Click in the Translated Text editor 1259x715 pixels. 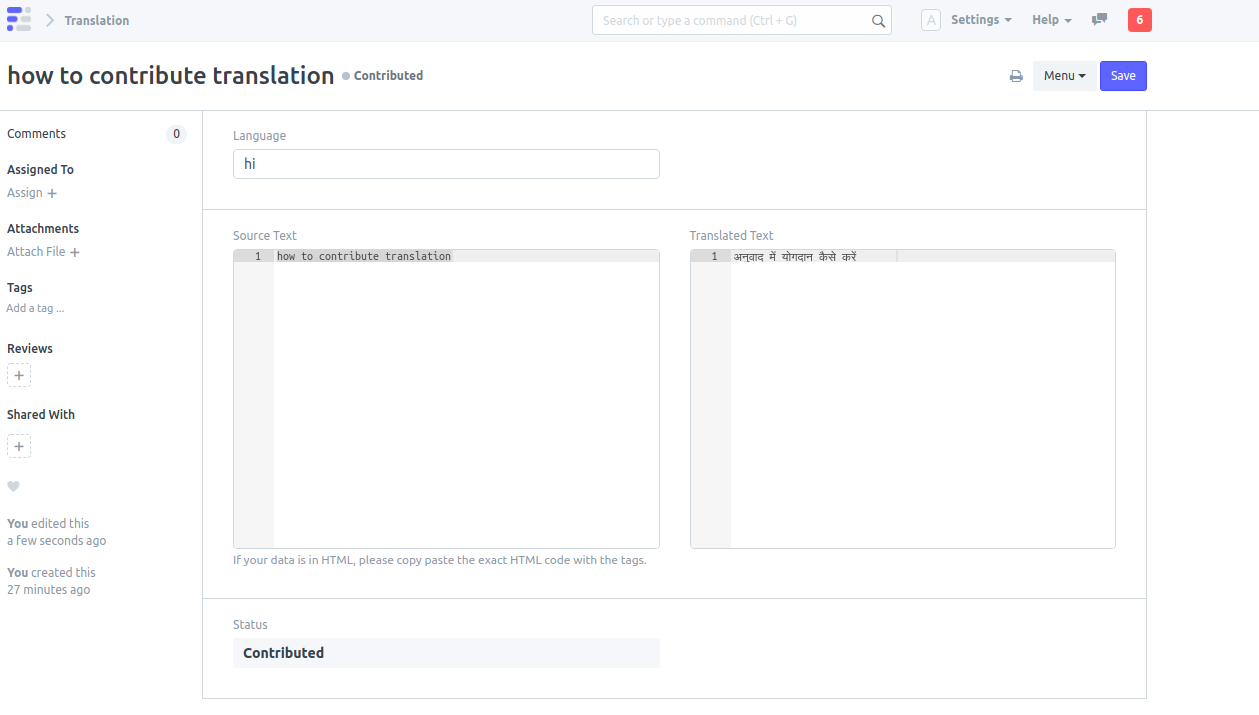click(922, 400)
